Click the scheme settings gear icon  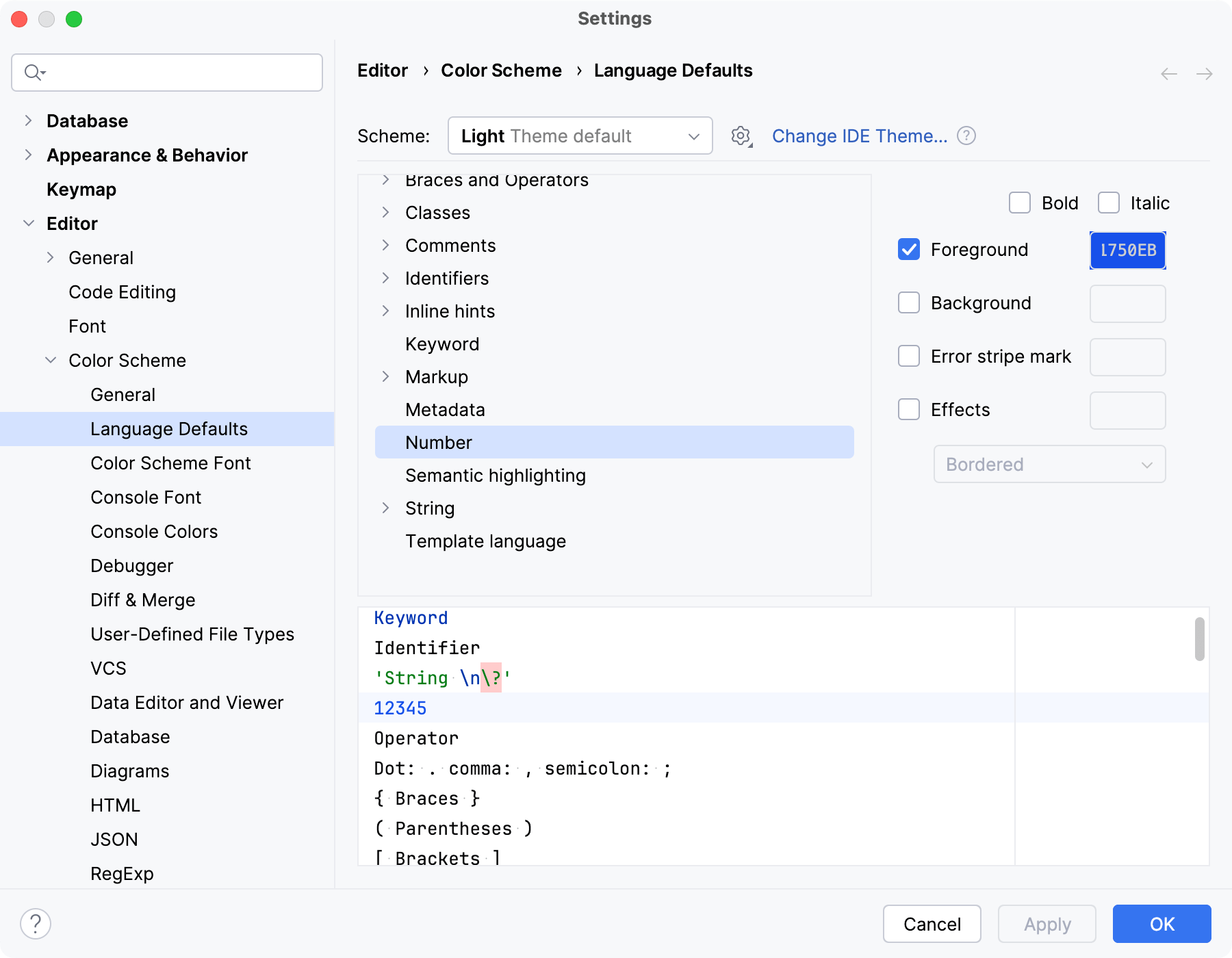click(x=741, y=136)
